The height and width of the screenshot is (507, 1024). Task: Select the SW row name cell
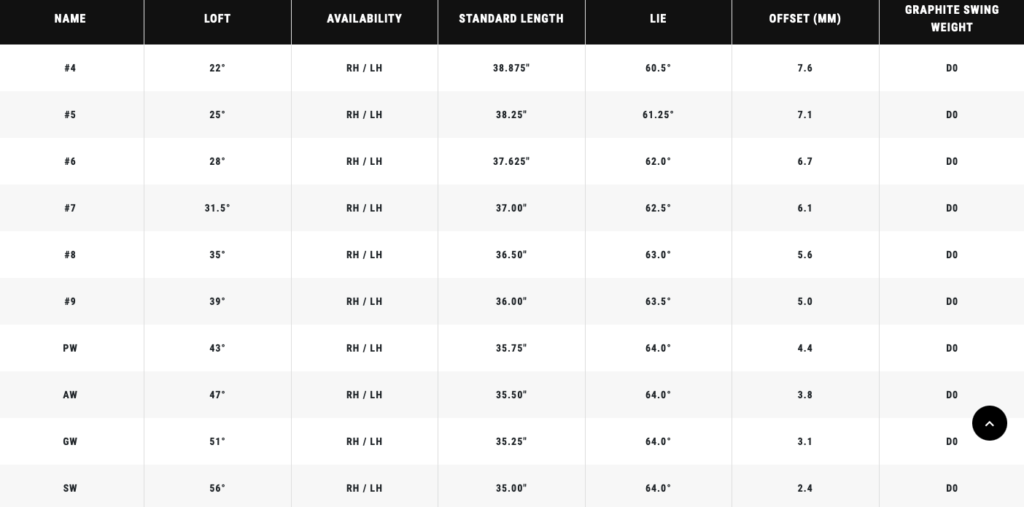71,488
